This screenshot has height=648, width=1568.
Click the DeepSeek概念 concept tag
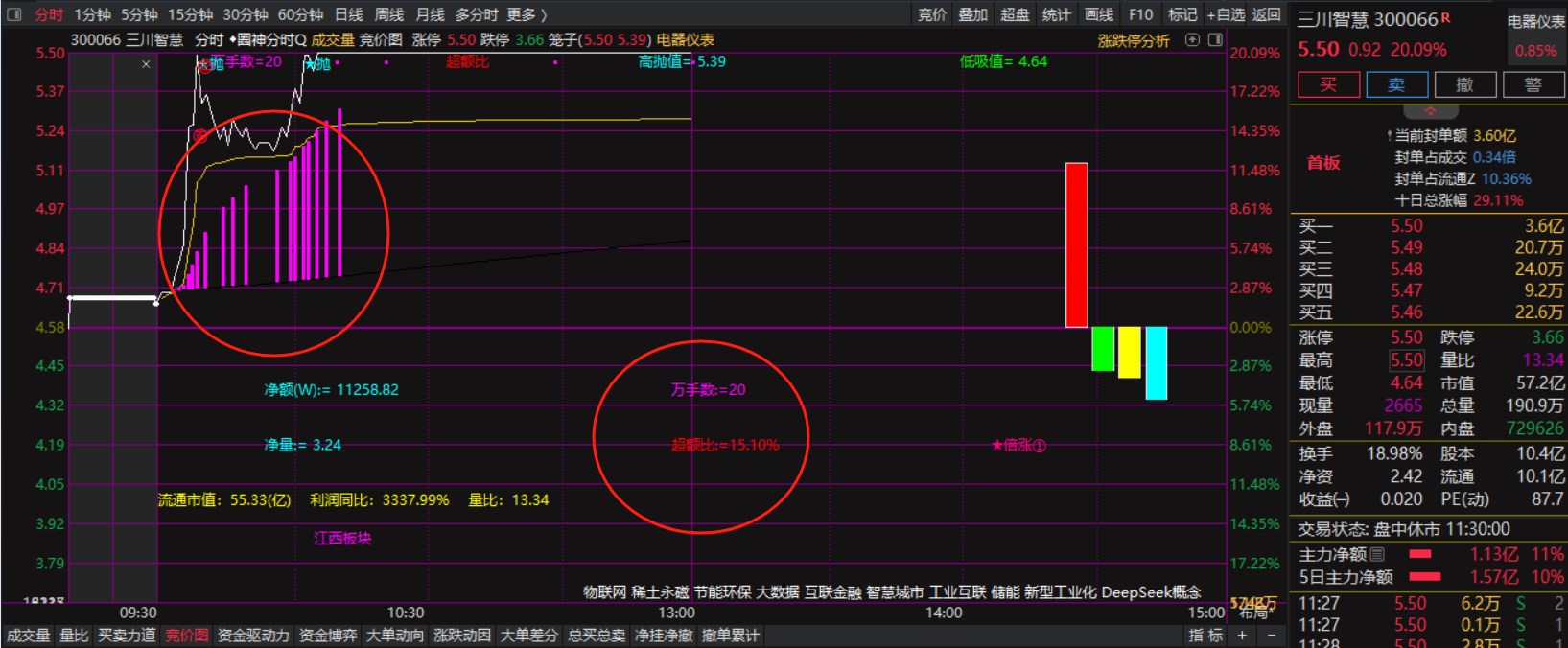(x=1151, y=592)
